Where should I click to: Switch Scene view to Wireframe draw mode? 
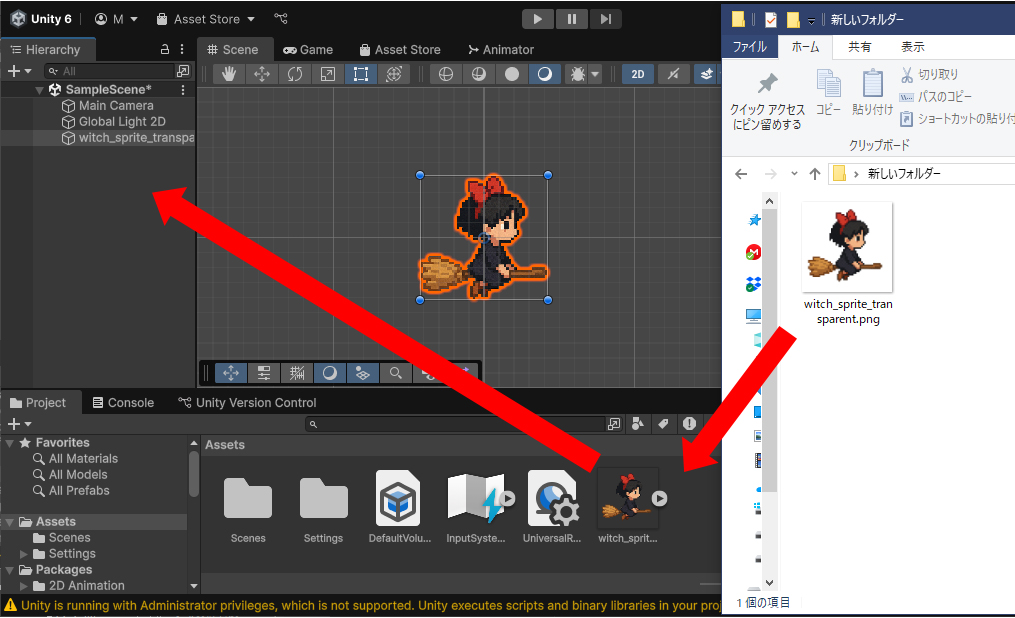click(x=445, y=74)
